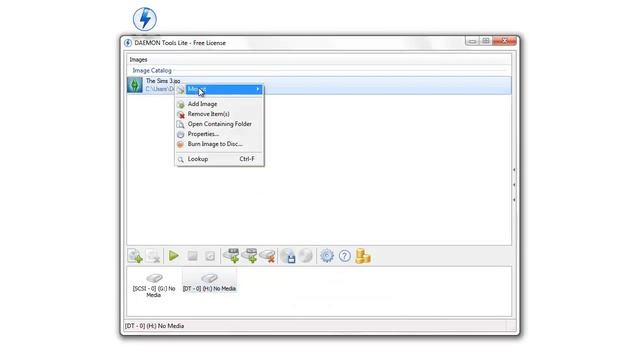Viewport: 640px width, 360px height.
Task: Choose Add Image from context menu
Action: point(219,104)
